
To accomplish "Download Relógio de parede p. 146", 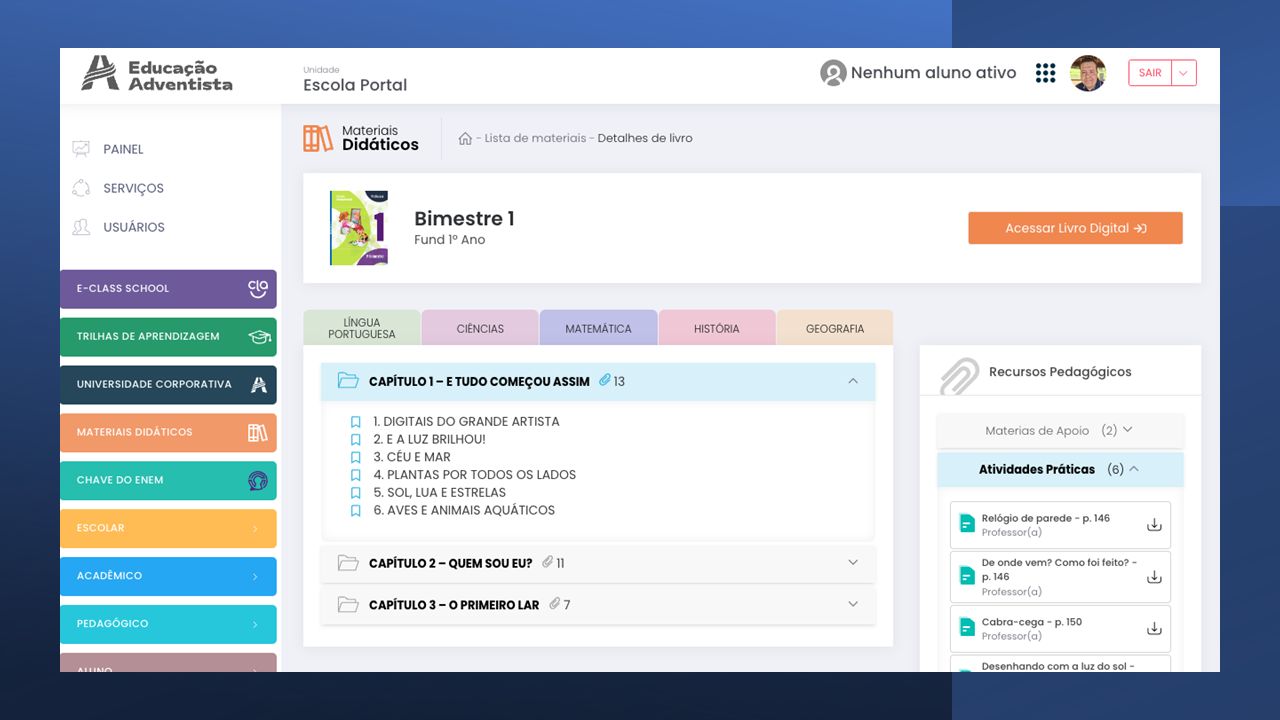I will (1154, 525).
